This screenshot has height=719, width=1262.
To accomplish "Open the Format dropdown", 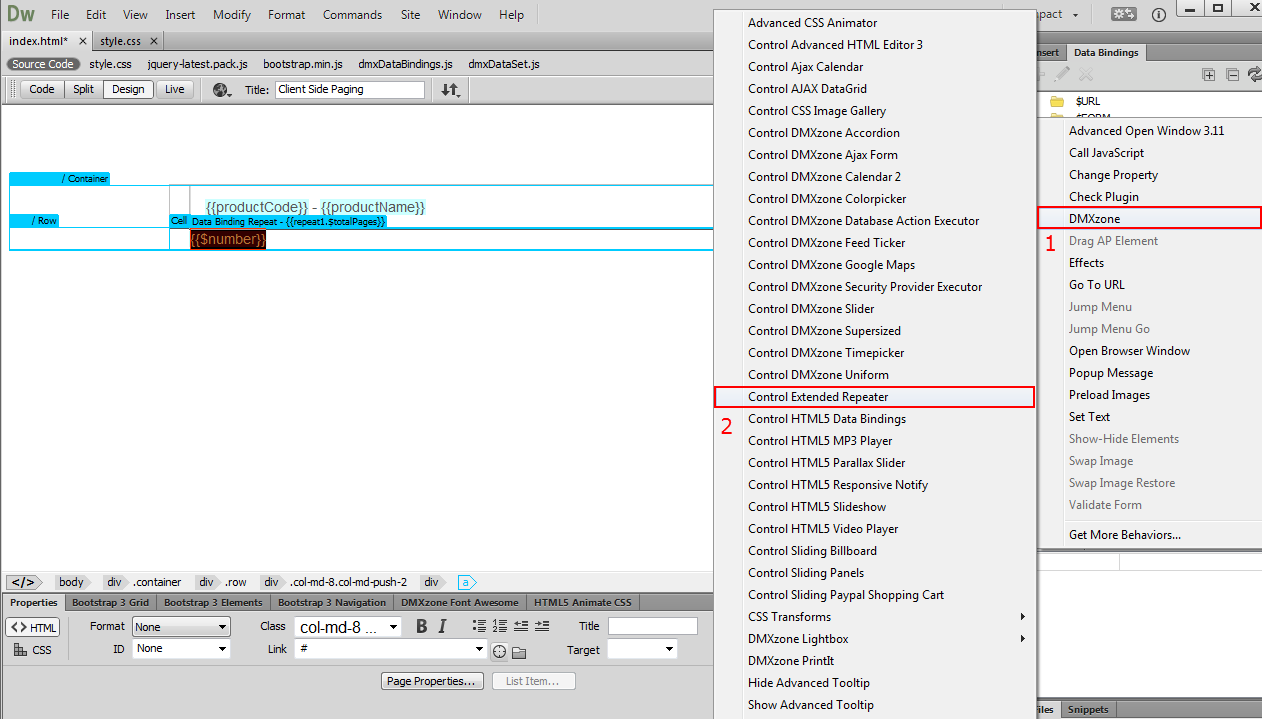I will click(x=181, y=627).
